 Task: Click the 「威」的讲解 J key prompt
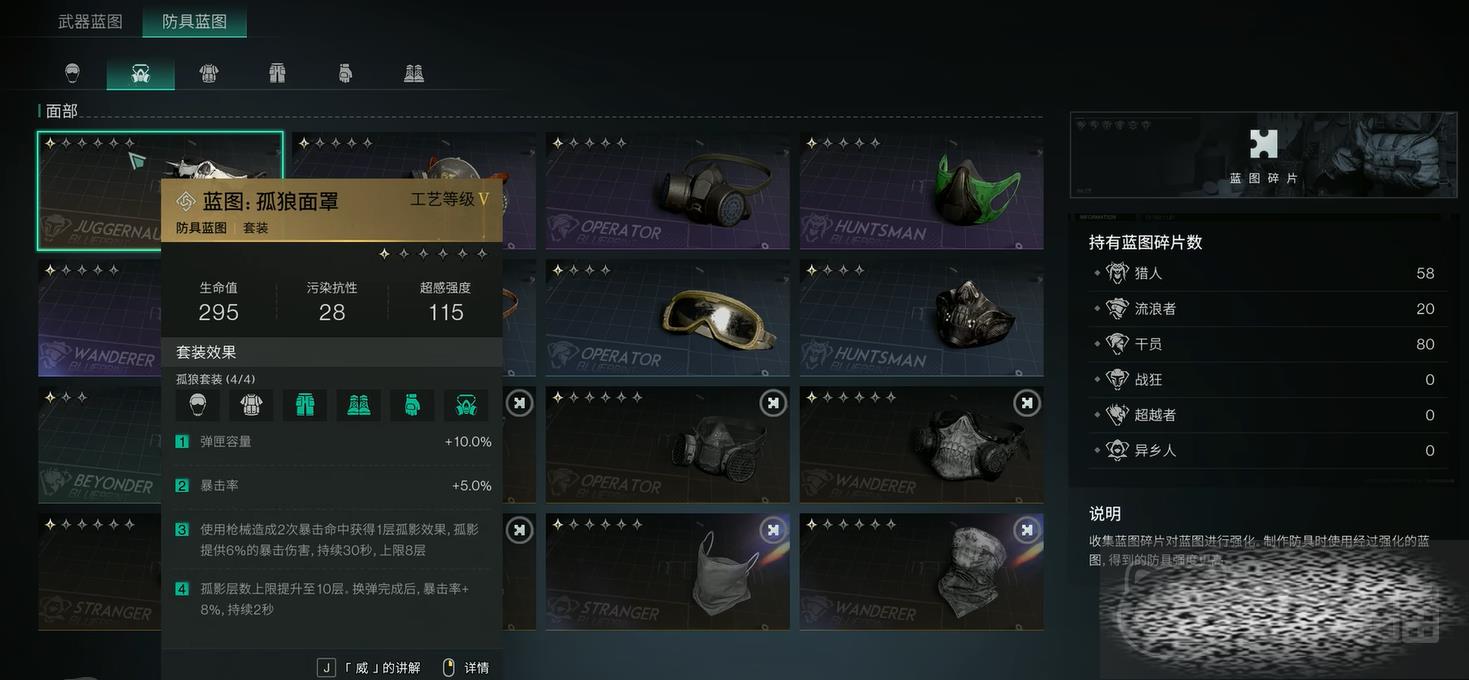(x=369, y=667)
